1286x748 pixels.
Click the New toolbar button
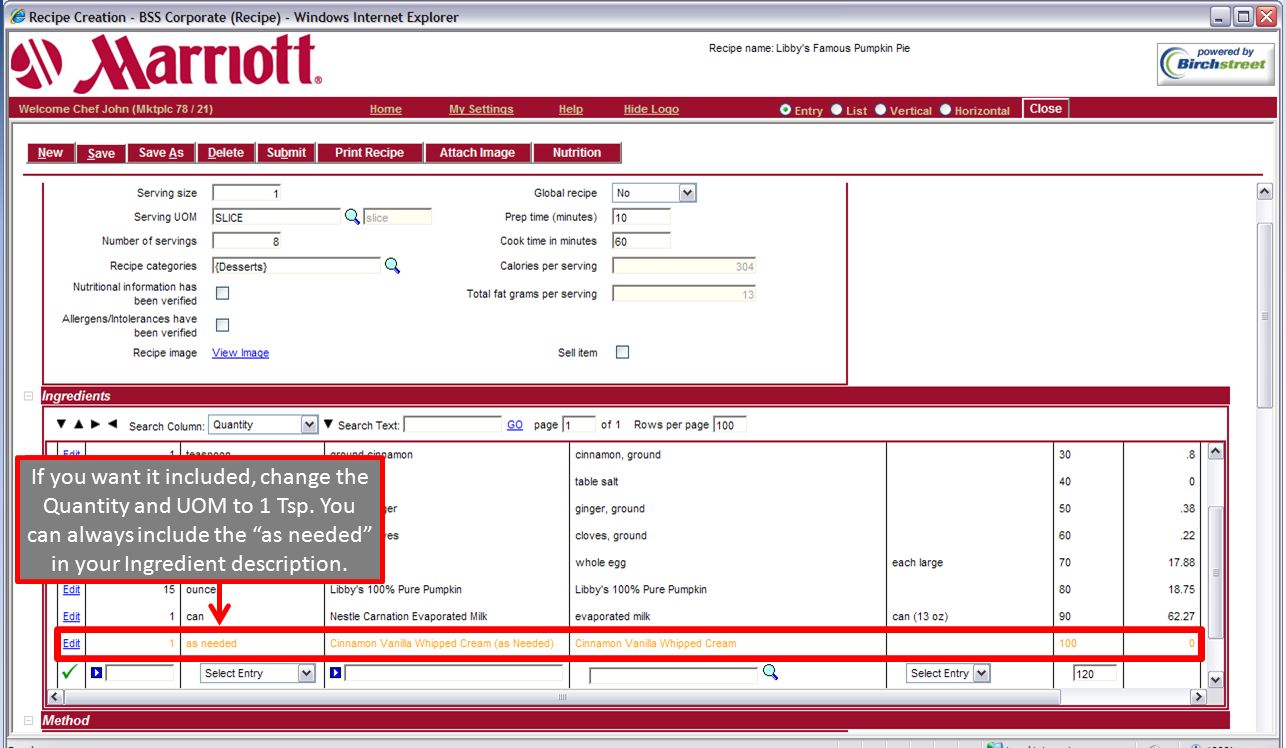click(x=50, y=153)
